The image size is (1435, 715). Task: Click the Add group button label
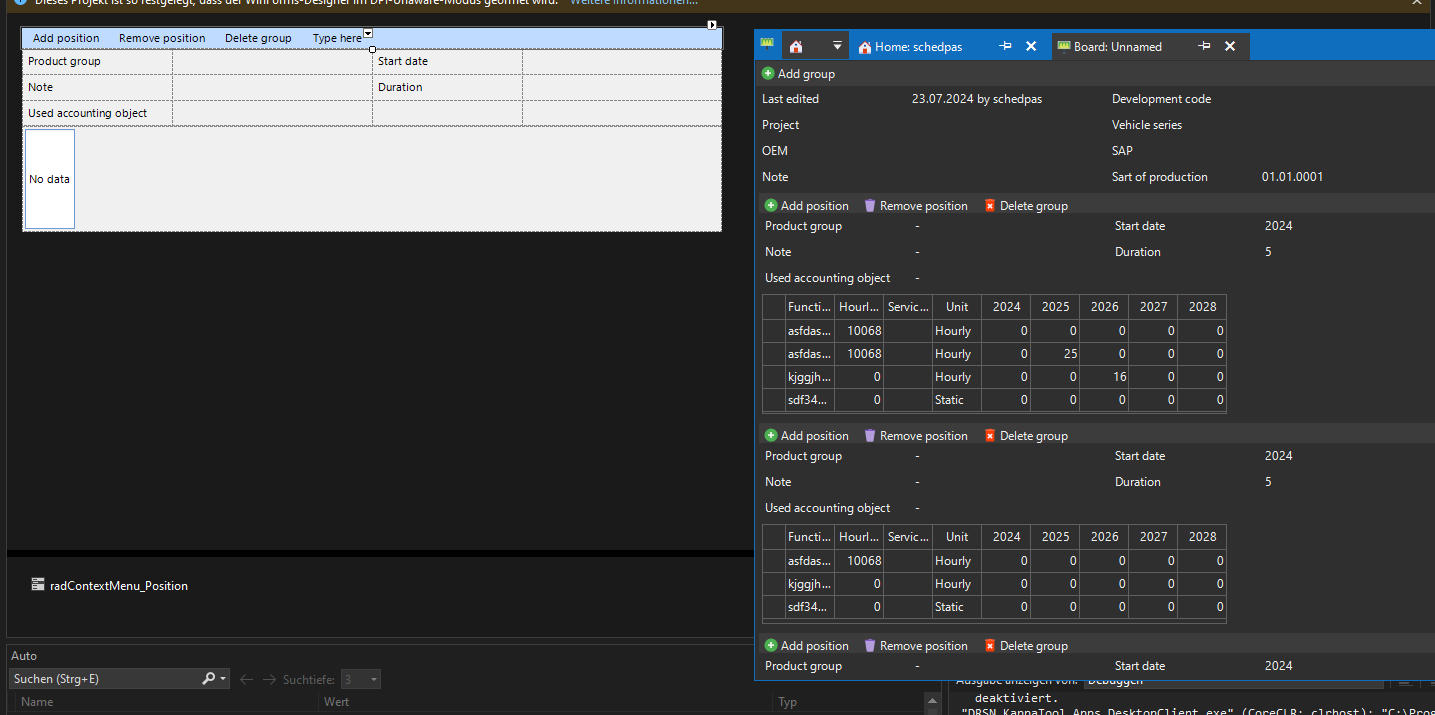click(806, 73)
